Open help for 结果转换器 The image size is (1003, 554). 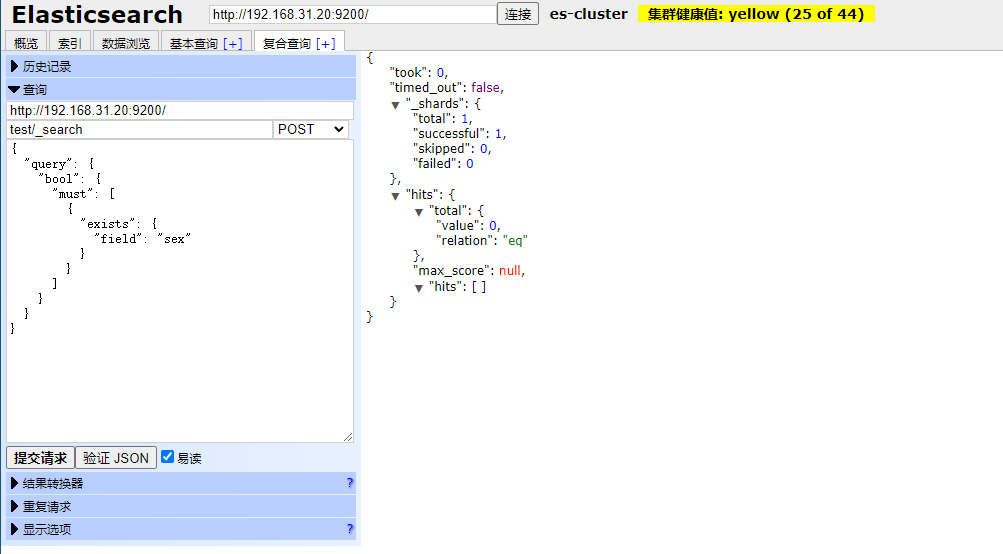click(x=350, y=483)
